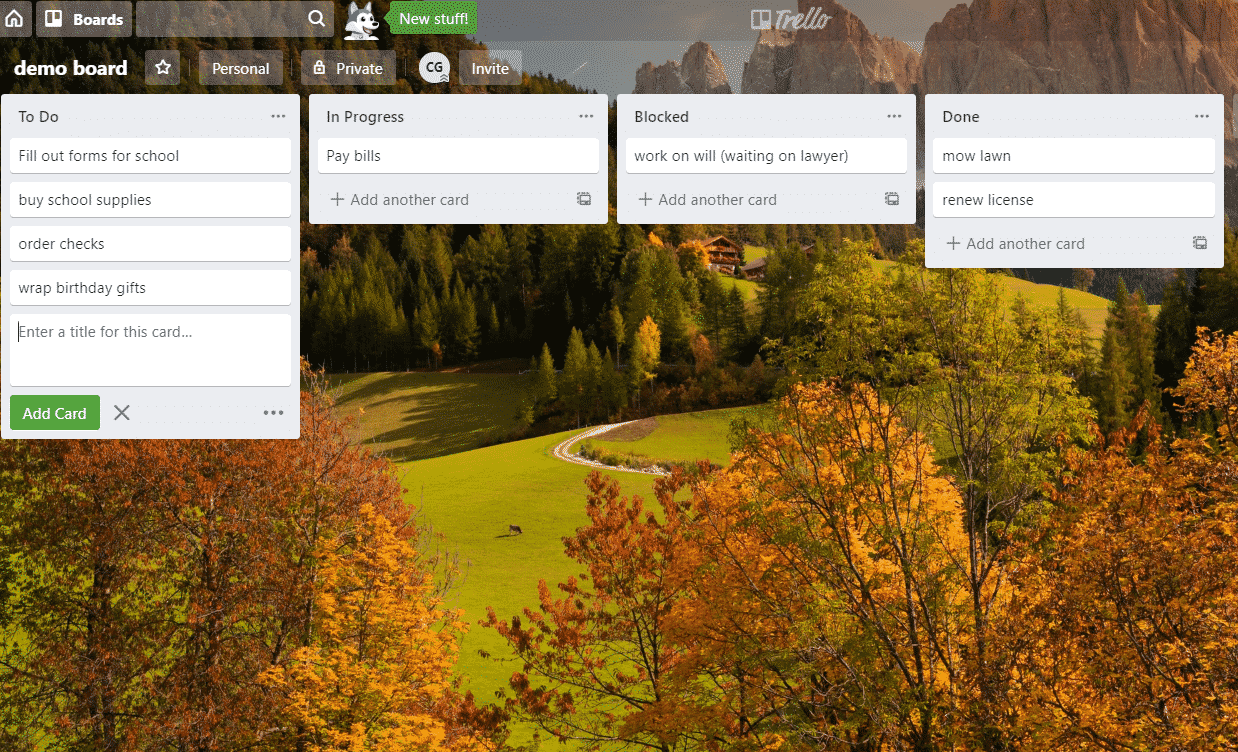Open the New stuff! announcement
Viewport: 1238px width, 752px height.
pos(433,18)
